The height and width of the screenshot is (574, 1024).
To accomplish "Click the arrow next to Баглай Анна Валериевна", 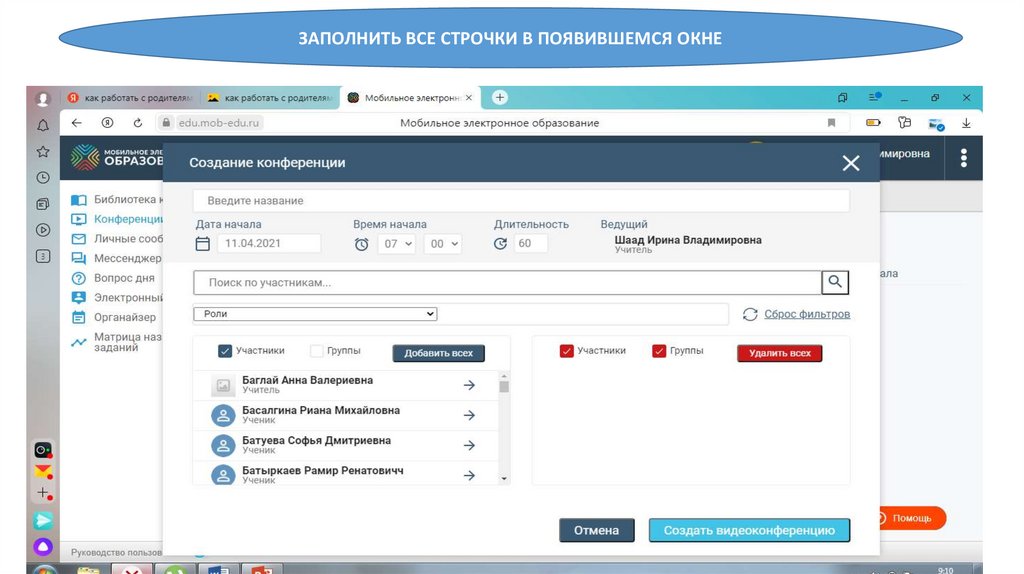I will 469,386.
